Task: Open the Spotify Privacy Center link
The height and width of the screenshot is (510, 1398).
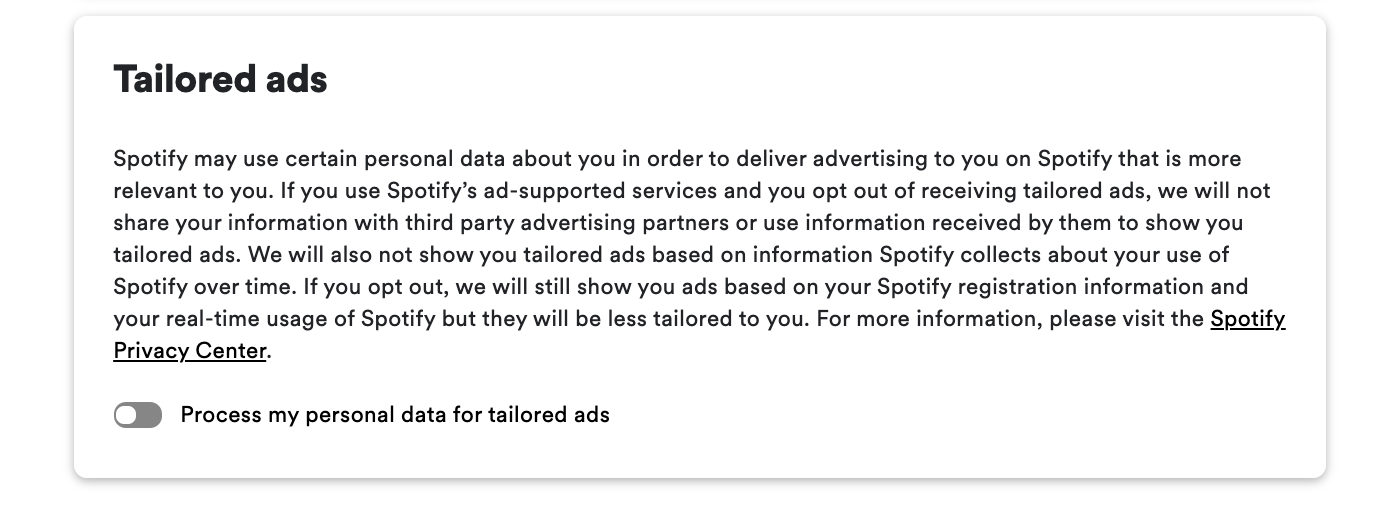Action: (x=1247, y=319)
